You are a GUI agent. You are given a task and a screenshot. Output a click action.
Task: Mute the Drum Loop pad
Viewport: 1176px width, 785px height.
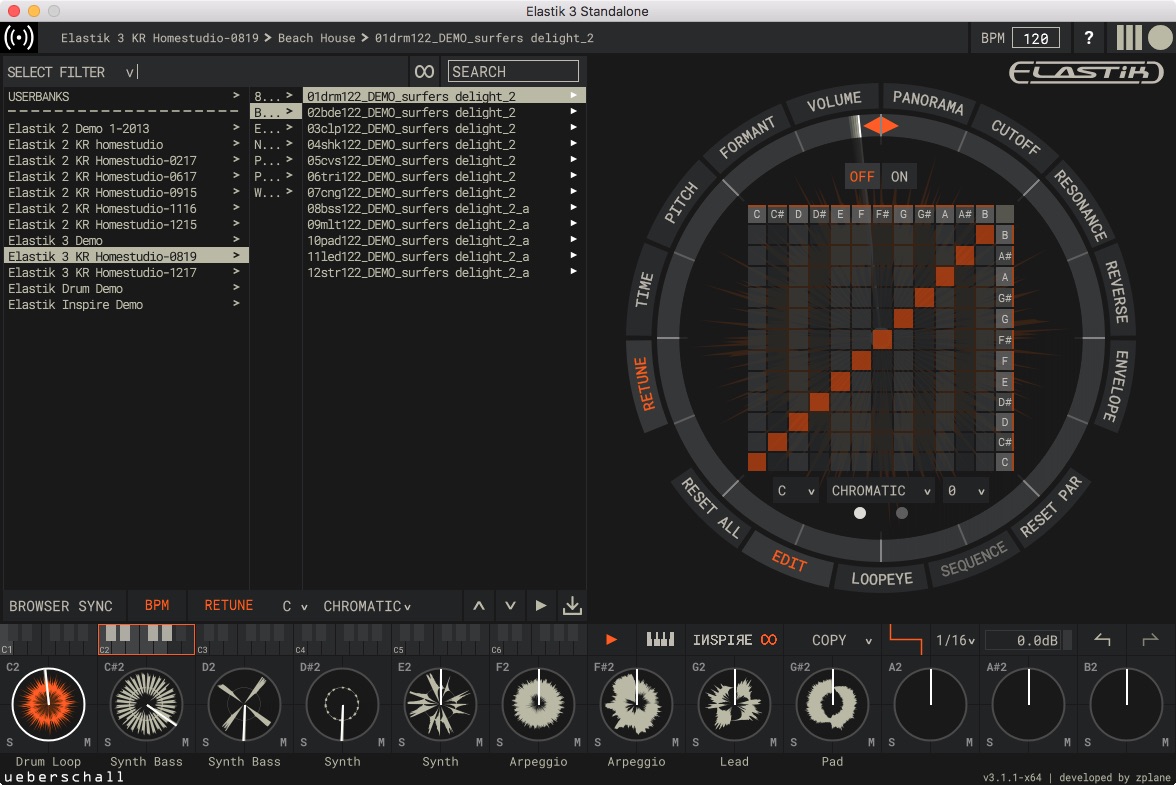[x=87, y=742]
